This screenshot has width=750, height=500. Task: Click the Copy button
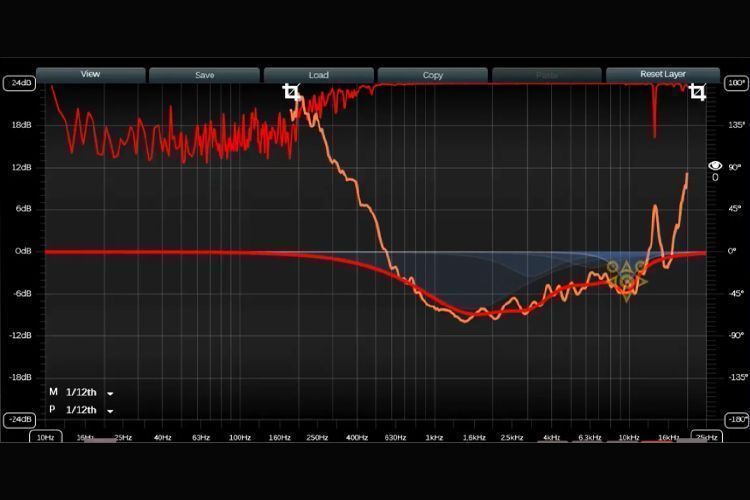coord(432,75)
